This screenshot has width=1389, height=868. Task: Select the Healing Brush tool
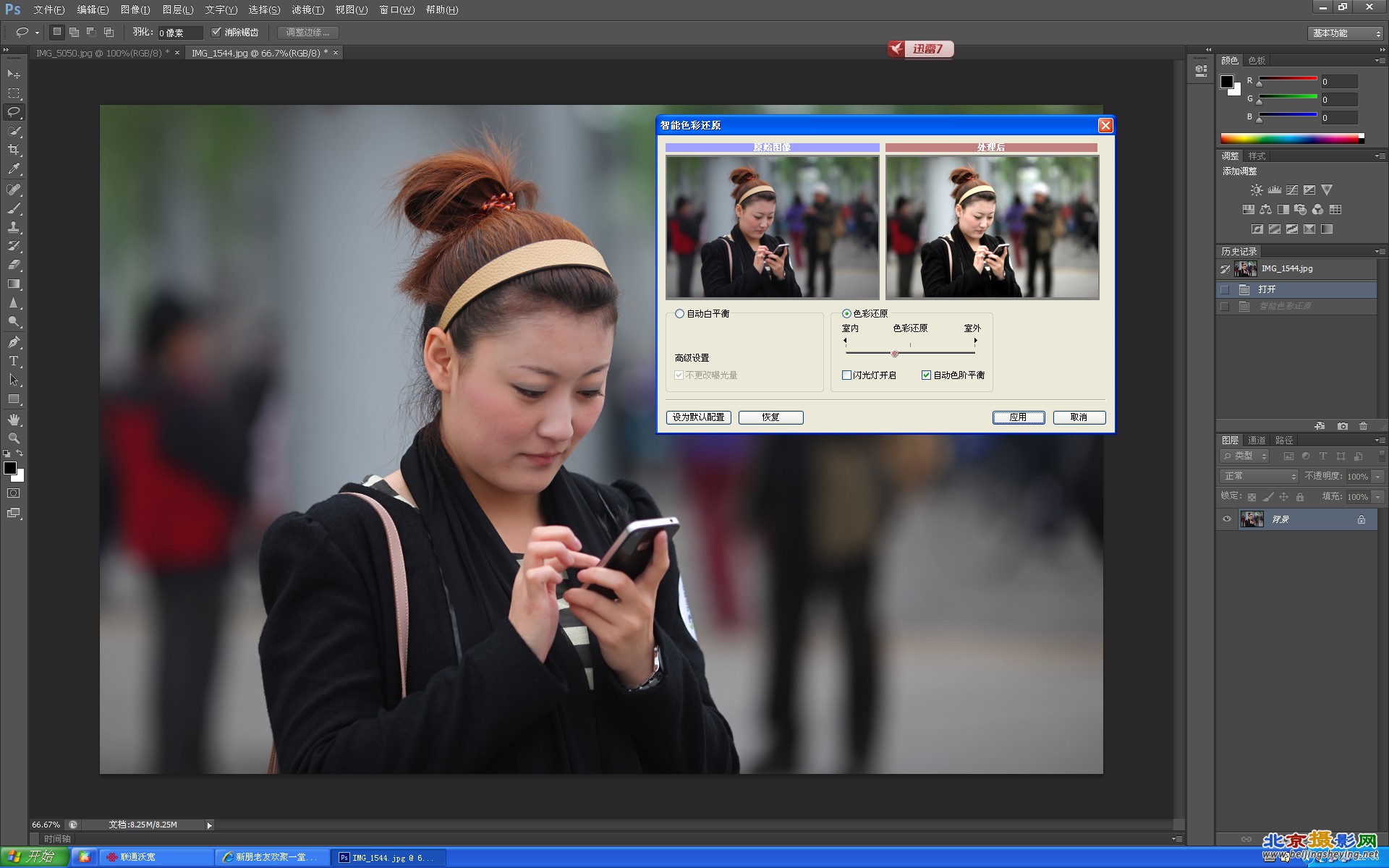point(14,190)
